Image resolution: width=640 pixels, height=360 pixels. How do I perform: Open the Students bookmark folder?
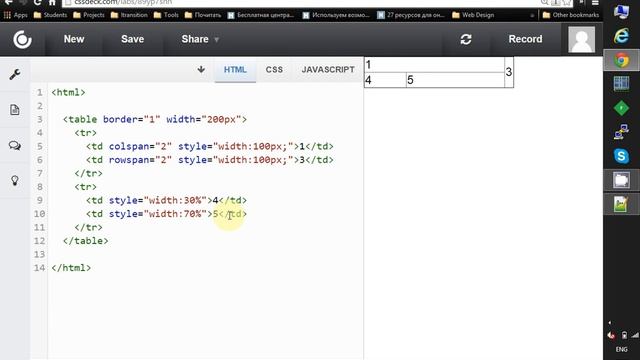51,15
